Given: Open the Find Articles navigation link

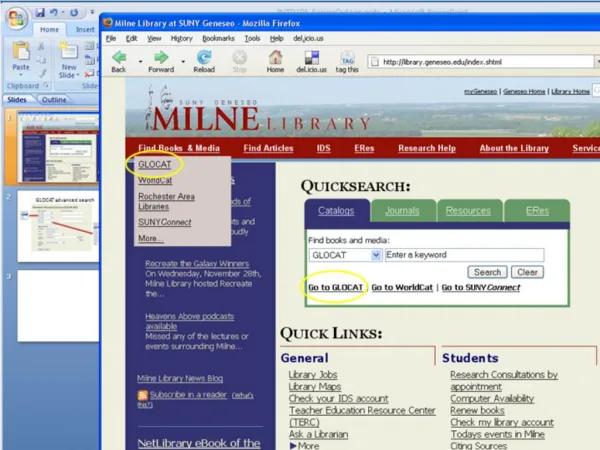Looking at the screenshot, I should [x=268, y=148].
